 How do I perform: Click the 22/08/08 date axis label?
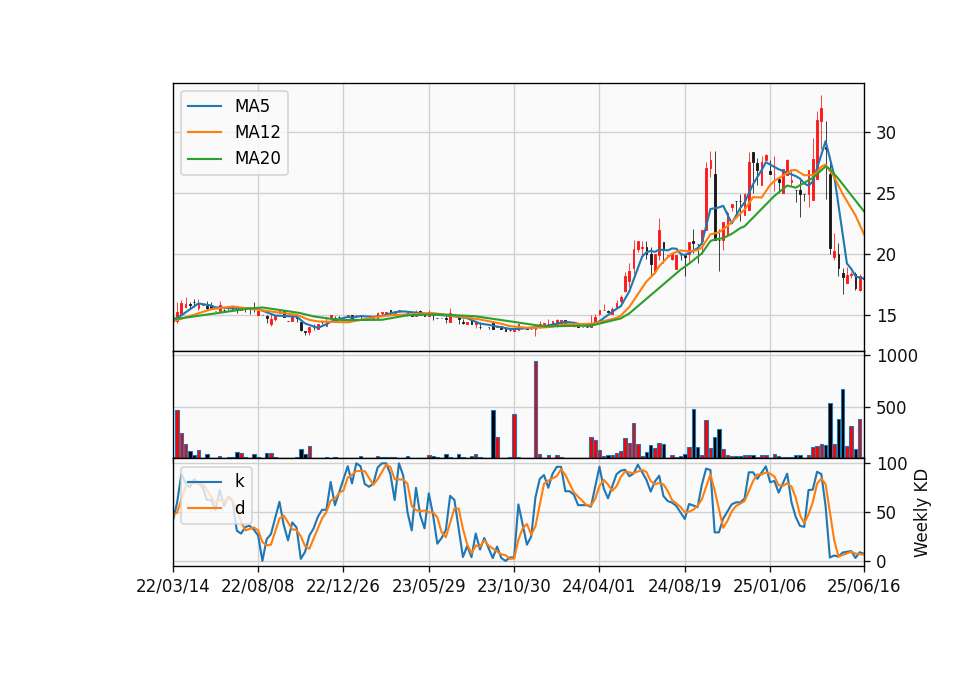click(x=258, y=586)
